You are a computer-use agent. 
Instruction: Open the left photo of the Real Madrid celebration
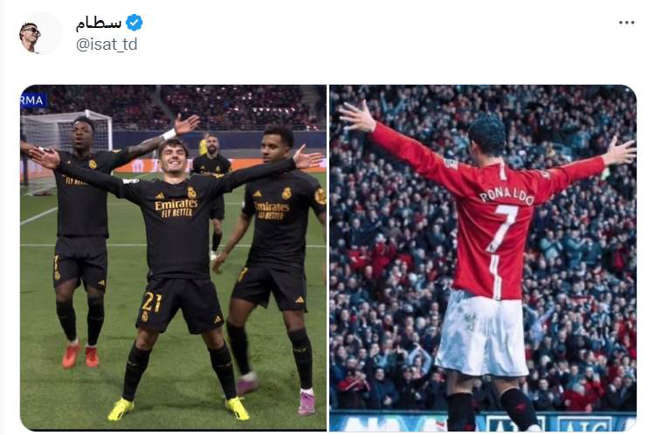(x=173, y=258)
